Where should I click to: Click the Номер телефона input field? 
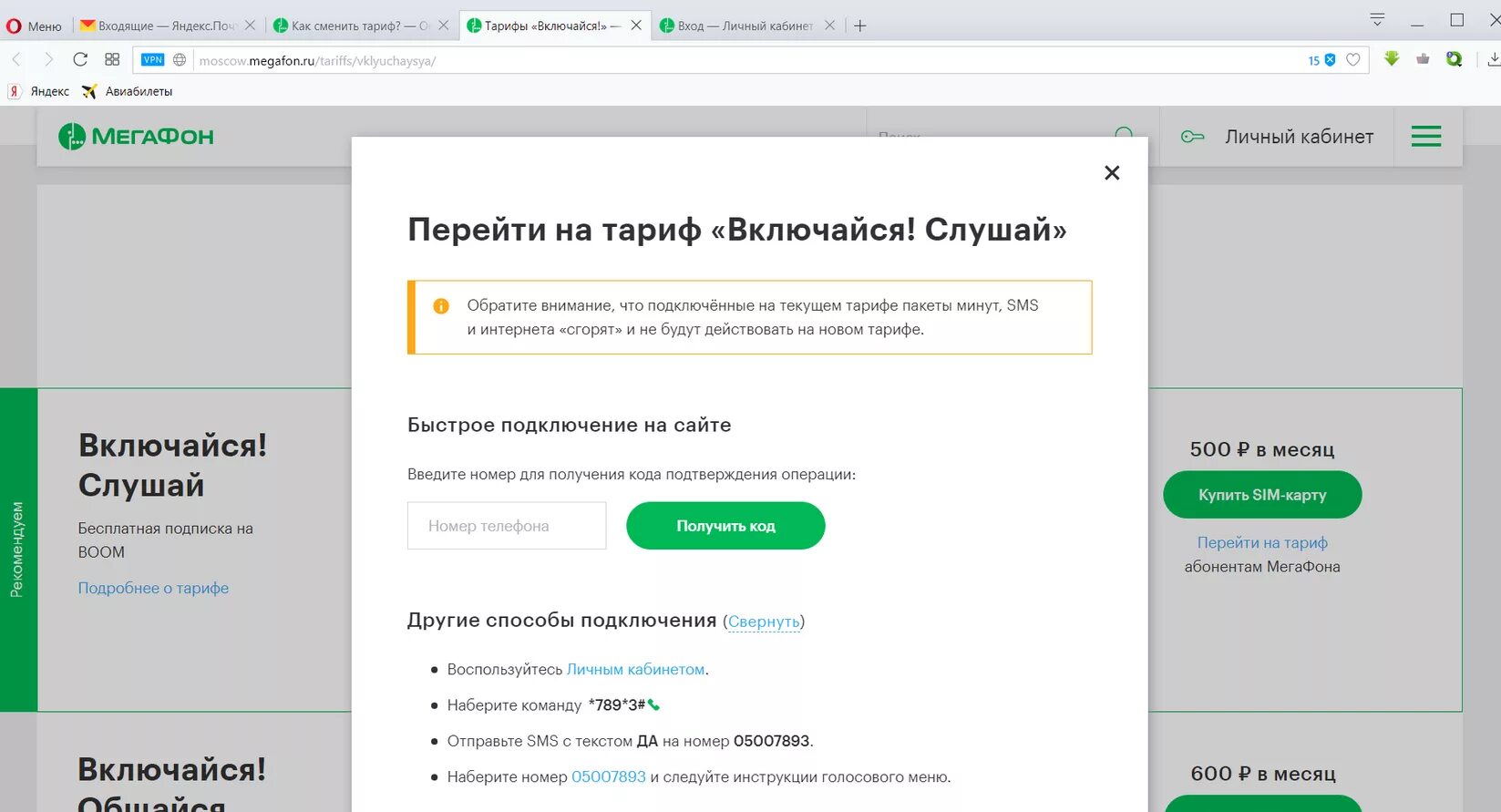507,526
